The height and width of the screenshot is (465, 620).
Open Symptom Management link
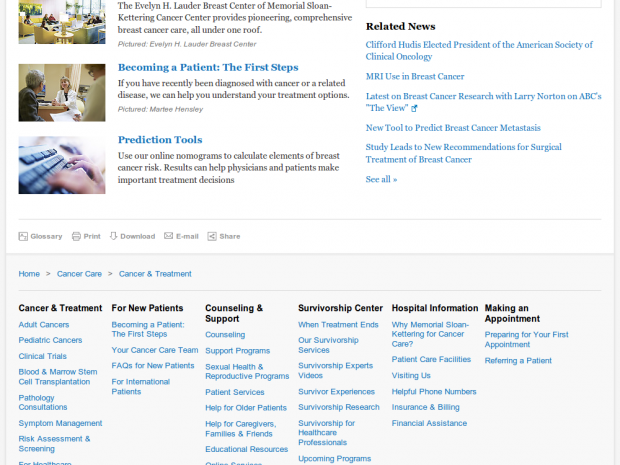click(x=60, y=423)
